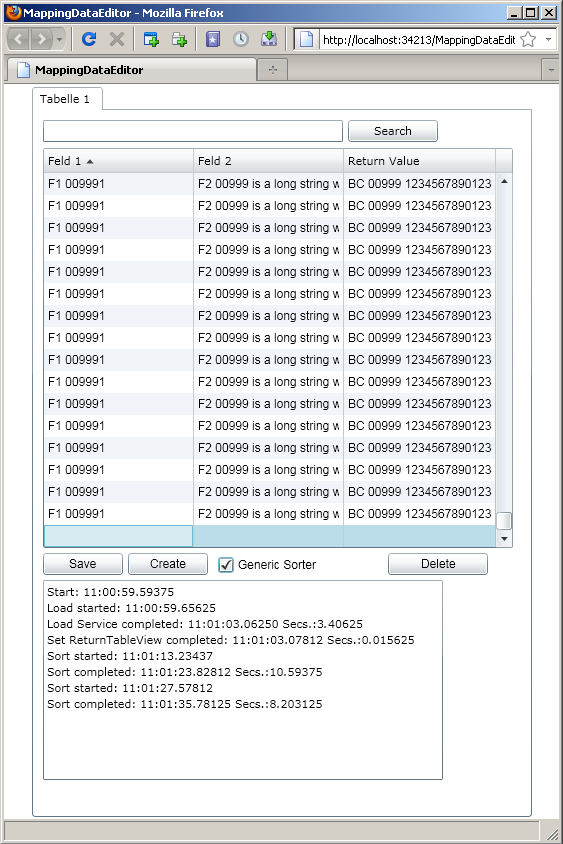The image size is (563, 844).
Task: Select the Tabelle 1 tab
Action: point(65,99)
